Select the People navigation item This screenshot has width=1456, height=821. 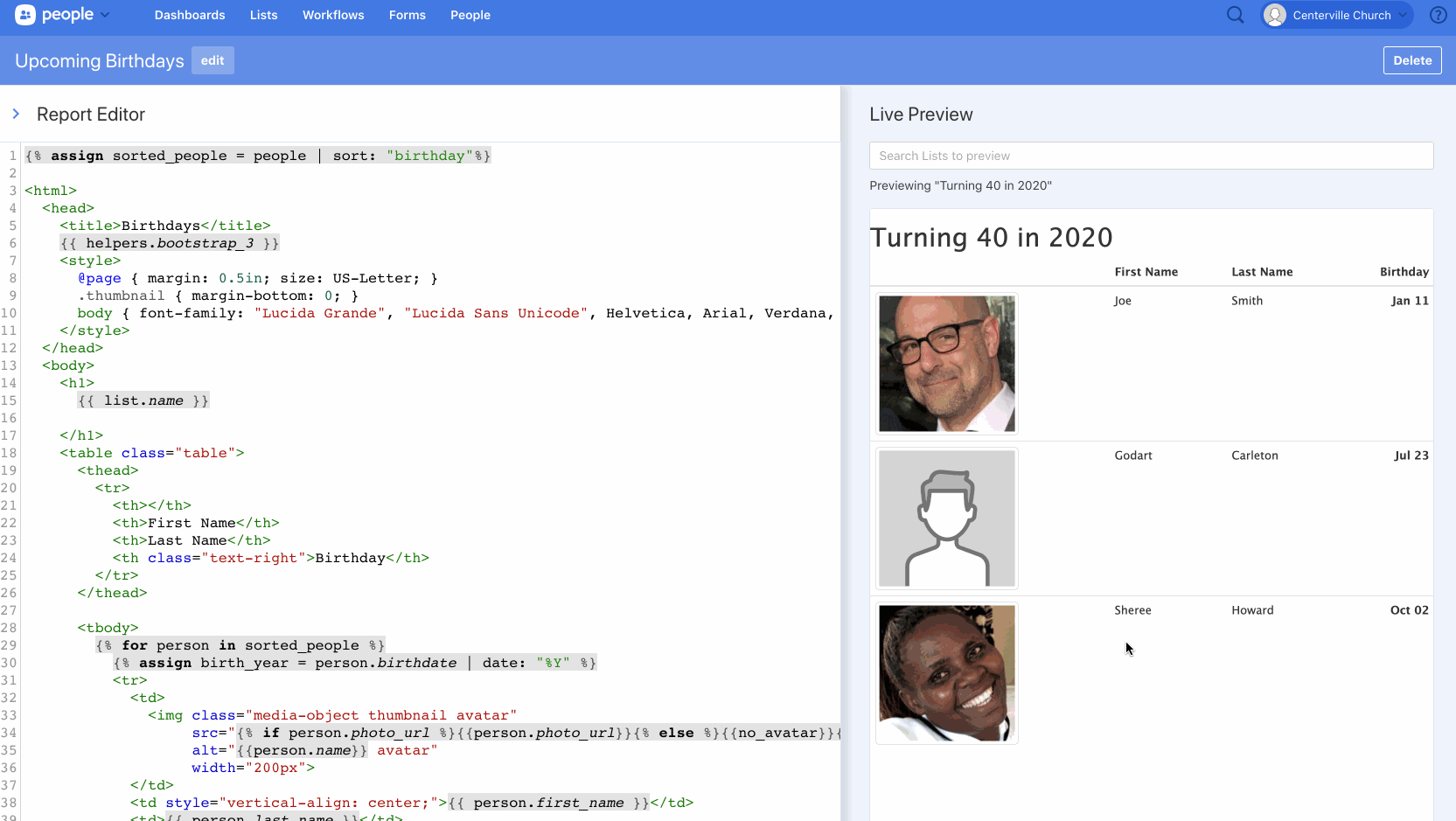pos(470,15)
